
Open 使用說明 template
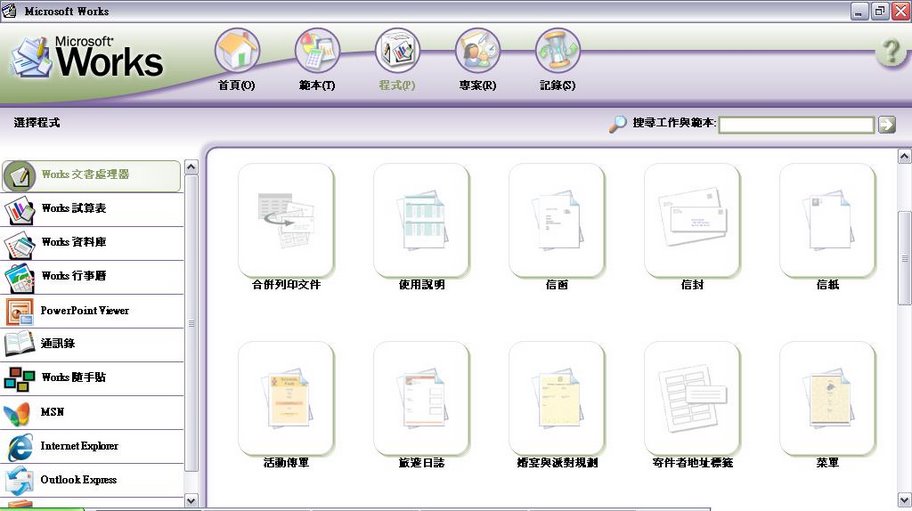coord(421,220)
